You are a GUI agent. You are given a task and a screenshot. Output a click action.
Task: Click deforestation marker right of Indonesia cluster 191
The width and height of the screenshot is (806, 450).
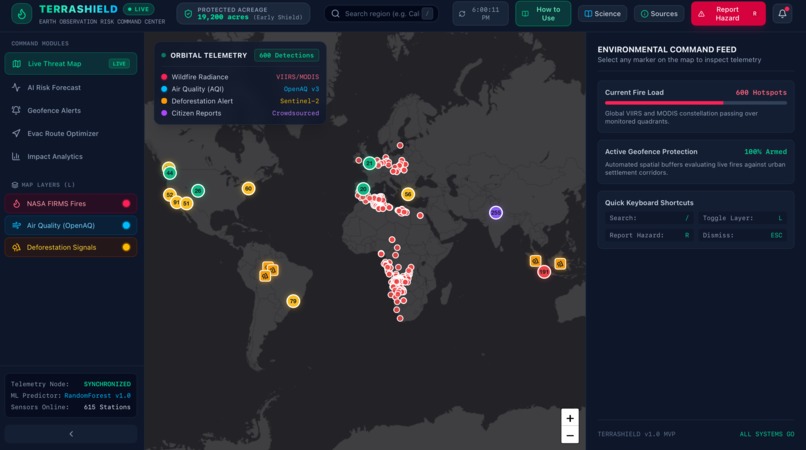point(560,264)
